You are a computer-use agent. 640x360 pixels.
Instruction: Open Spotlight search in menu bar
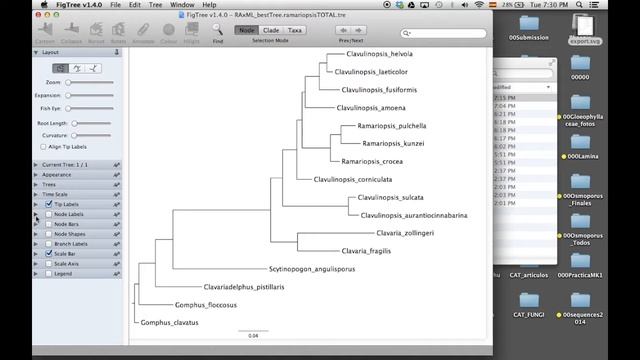tap(579, 5)
